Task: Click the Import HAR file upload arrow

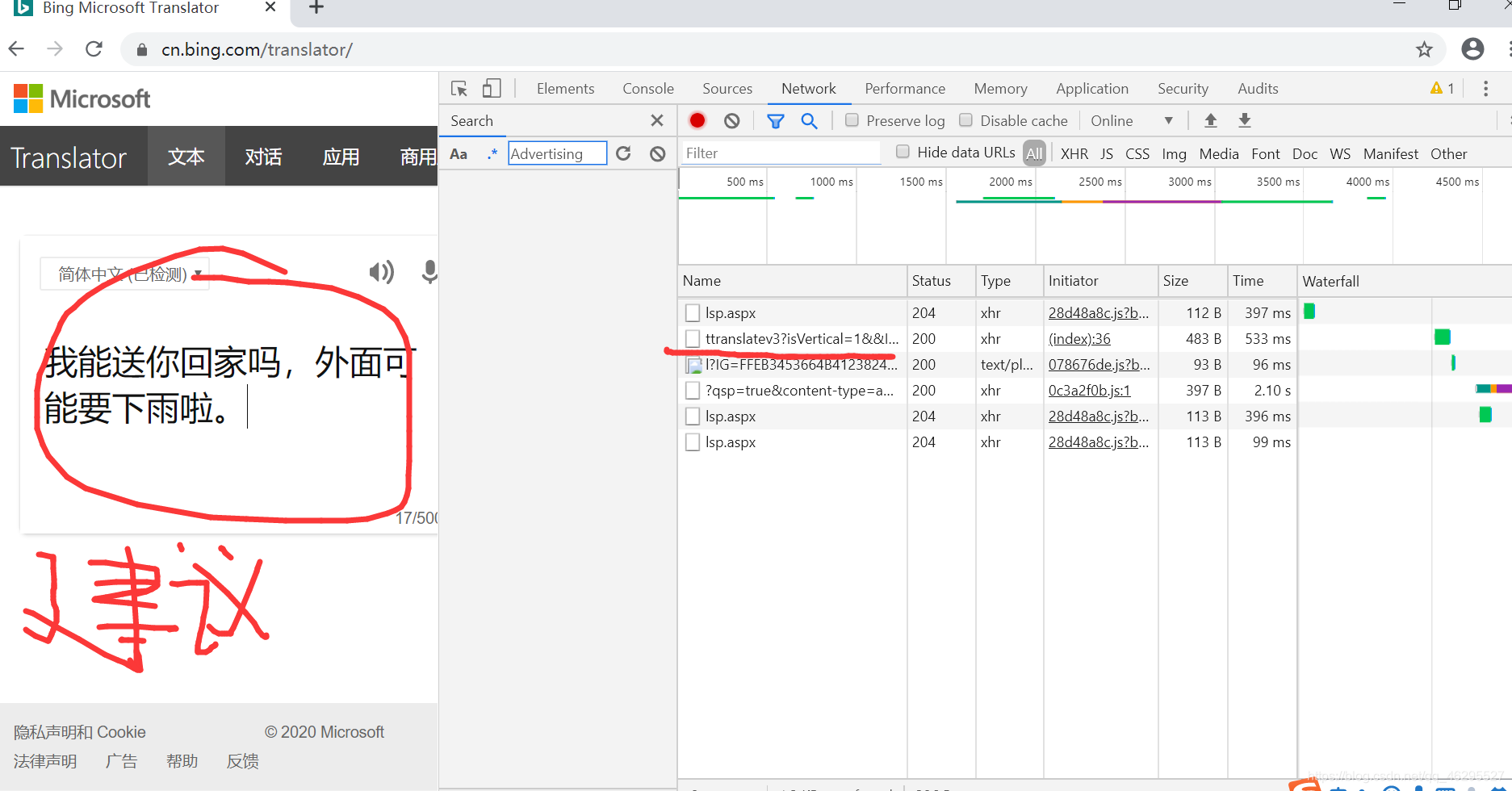Action: (1210, 120)
